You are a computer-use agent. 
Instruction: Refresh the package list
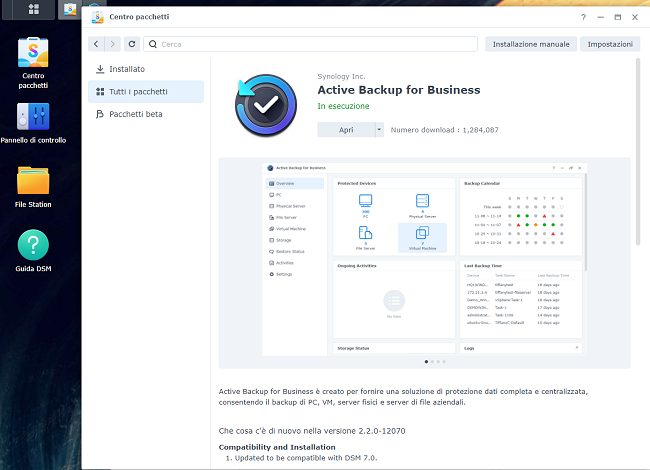(132, 44)
